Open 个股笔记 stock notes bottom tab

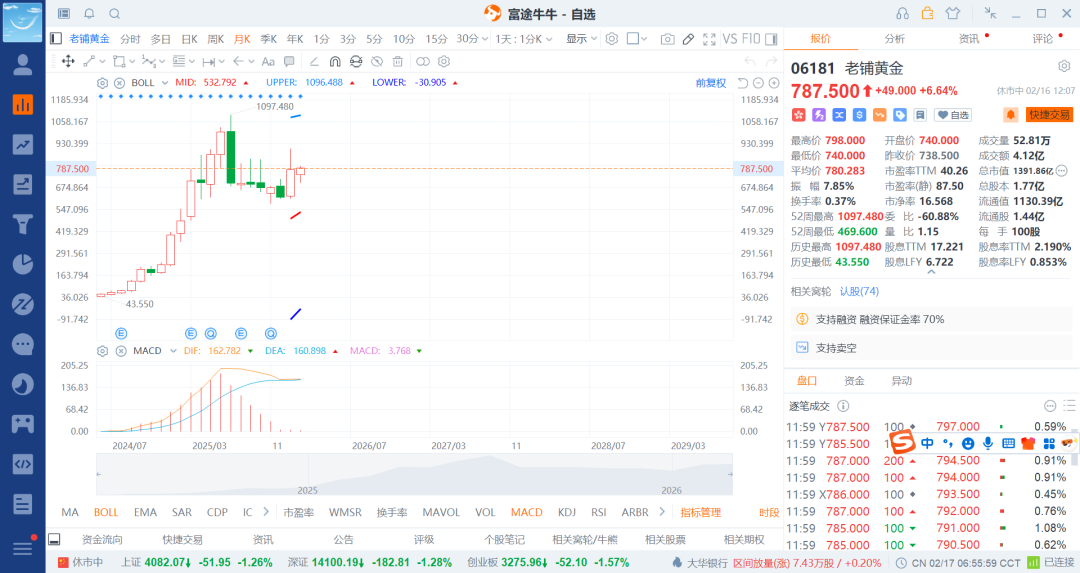(504, 539)
